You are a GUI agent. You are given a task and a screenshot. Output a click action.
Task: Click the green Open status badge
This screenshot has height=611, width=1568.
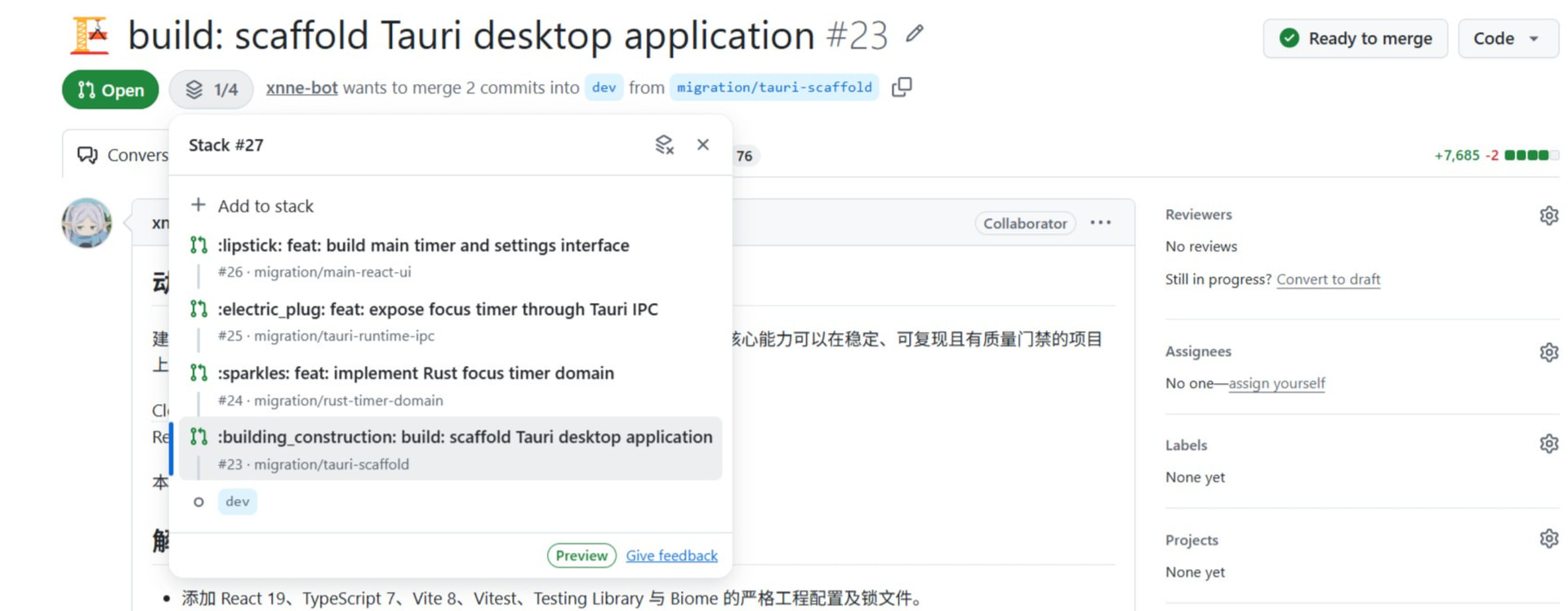[110, 90]
